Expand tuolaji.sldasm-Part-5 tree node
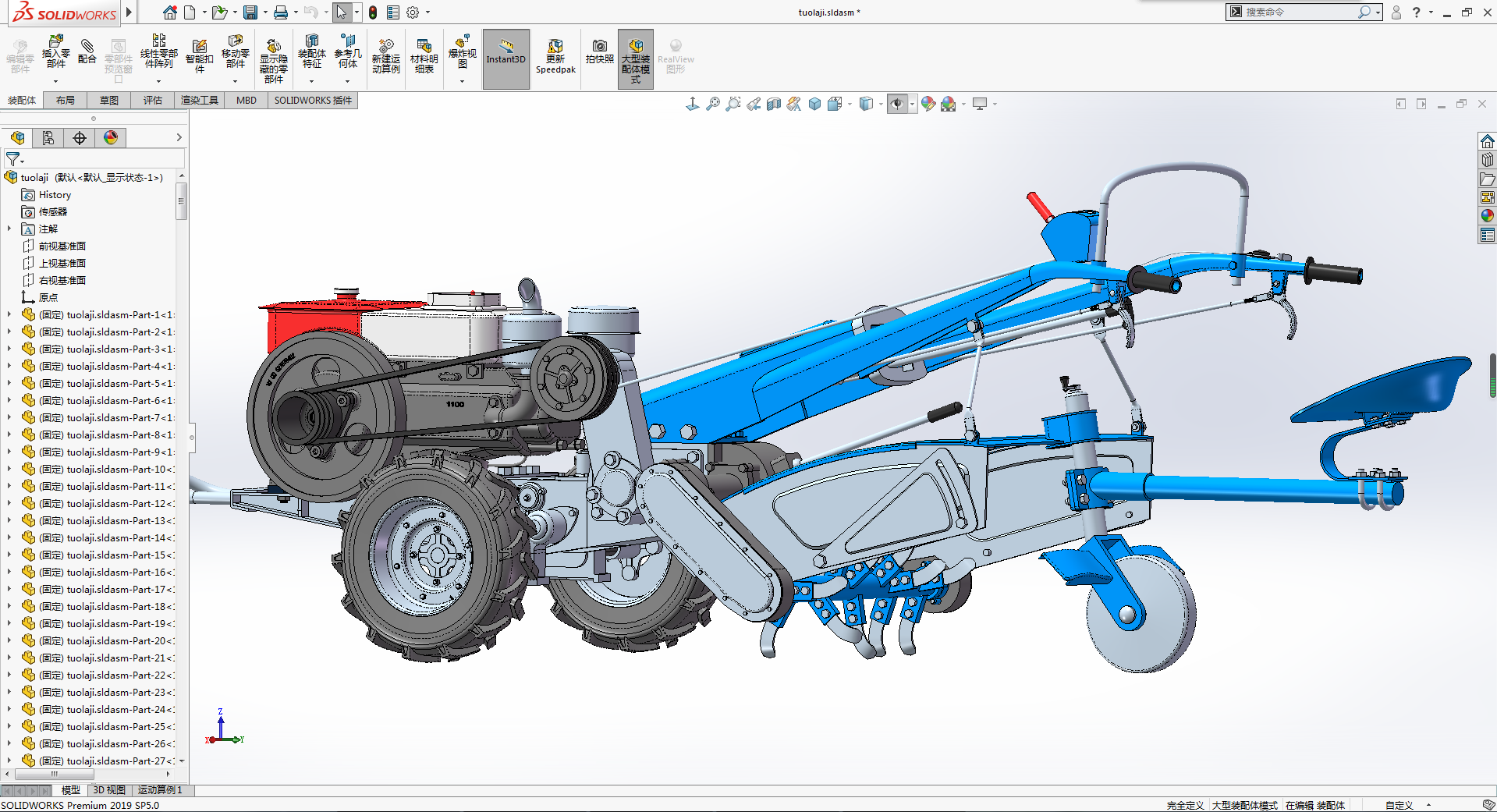The width and height of the screenshot is (1497, 812). click(x=9, y=384)
